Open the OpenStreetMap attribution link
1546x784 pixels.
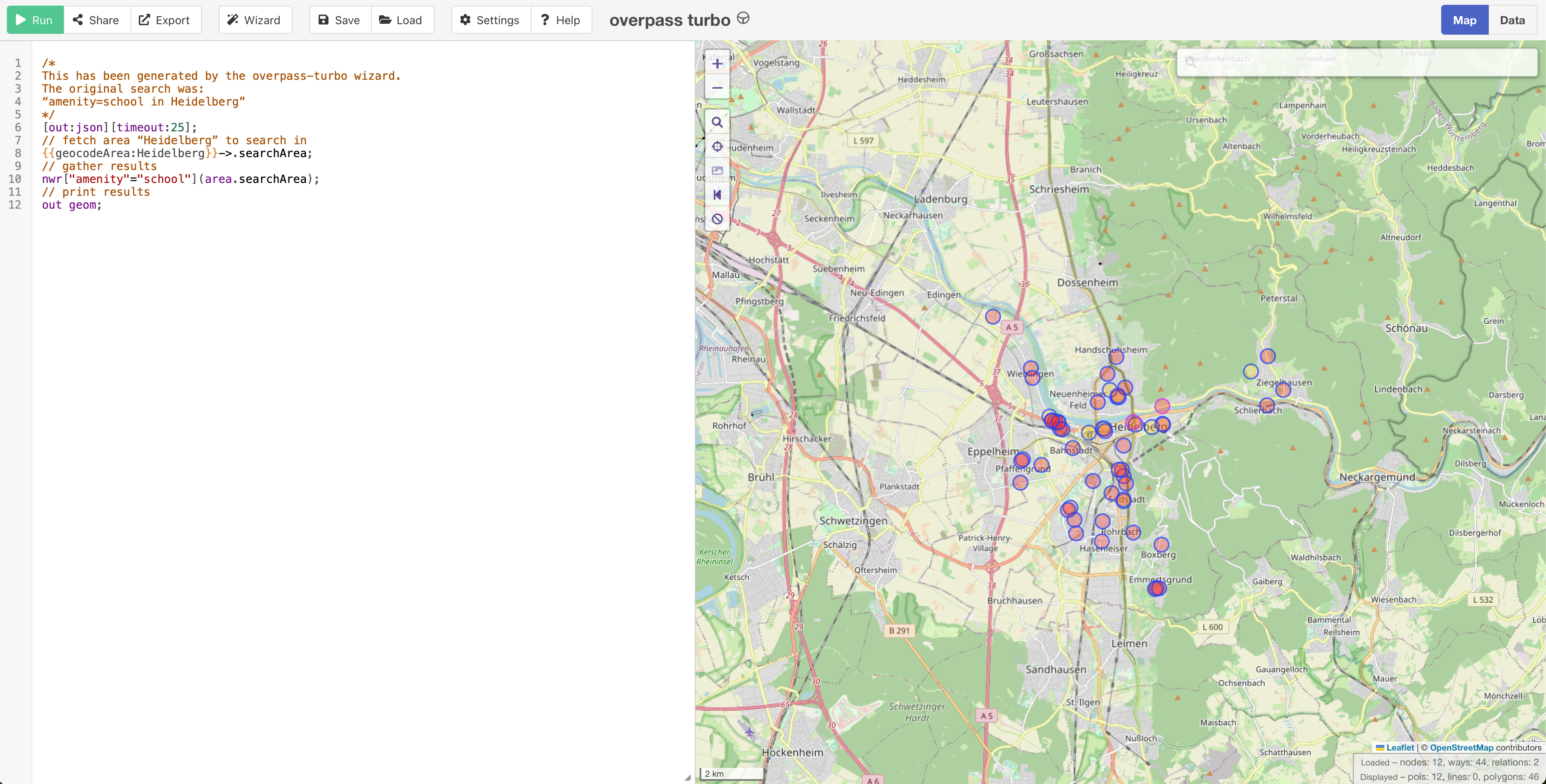pyautogui.click(x=1461, y=747)
